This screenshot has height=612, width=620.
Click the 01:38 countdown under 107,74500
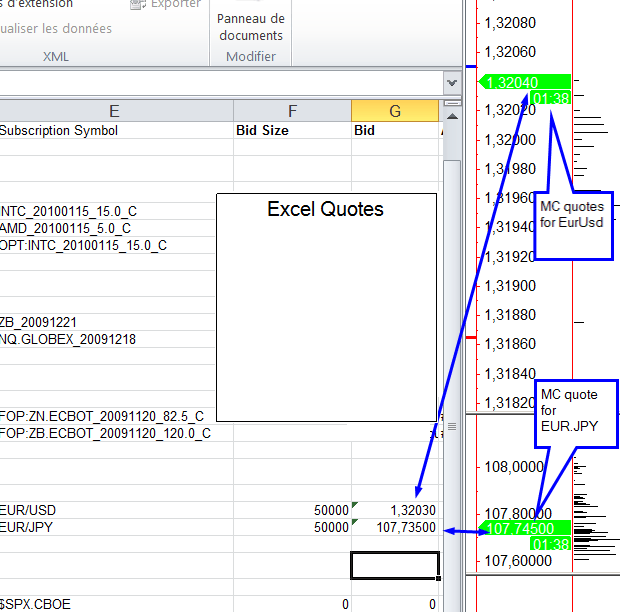click(550, 544)
